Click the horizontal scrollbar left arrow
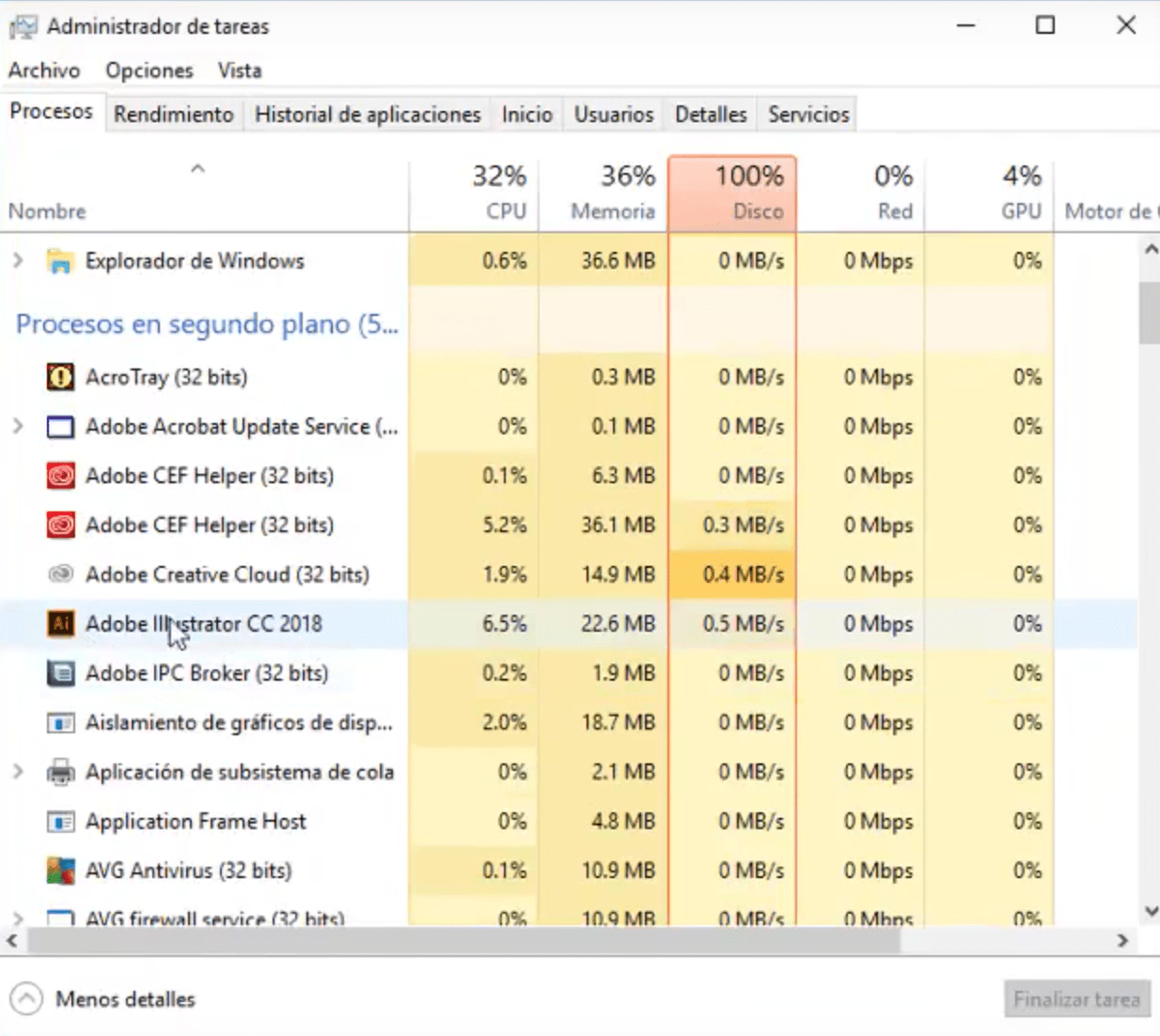Viewport: 1160px width, 1036px height. pyautogui.click(x=12, y=940)
